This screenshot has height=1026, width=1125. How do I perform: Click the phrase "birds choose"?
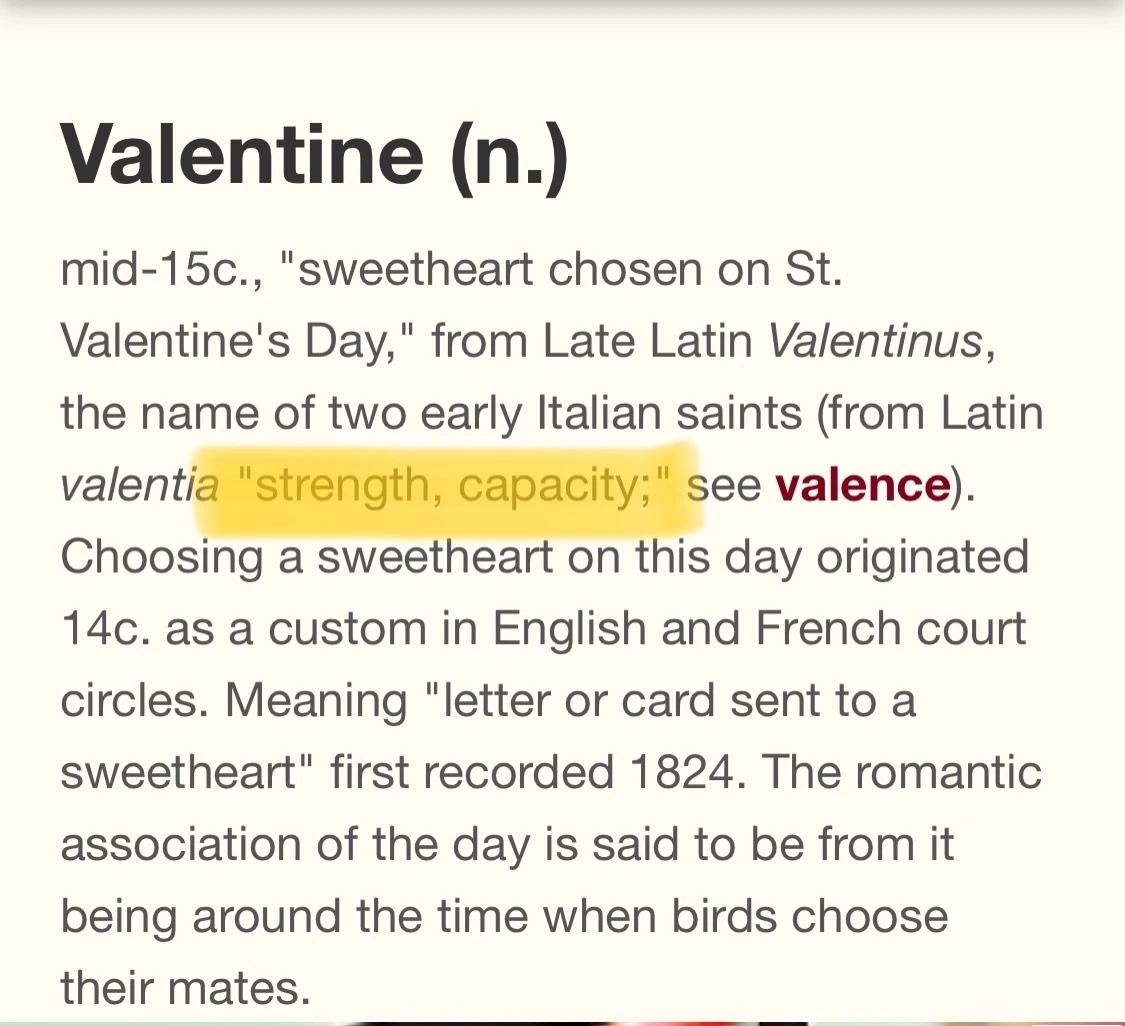pyautogui.click(x=810, y=916)
